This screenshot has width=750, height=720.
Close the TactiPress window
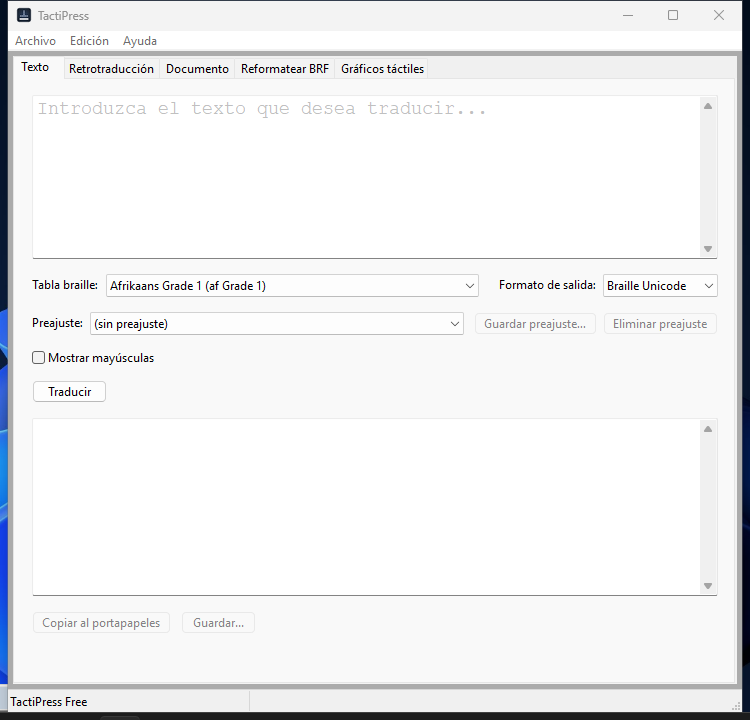pyautogui.click(x=719, y=15)
